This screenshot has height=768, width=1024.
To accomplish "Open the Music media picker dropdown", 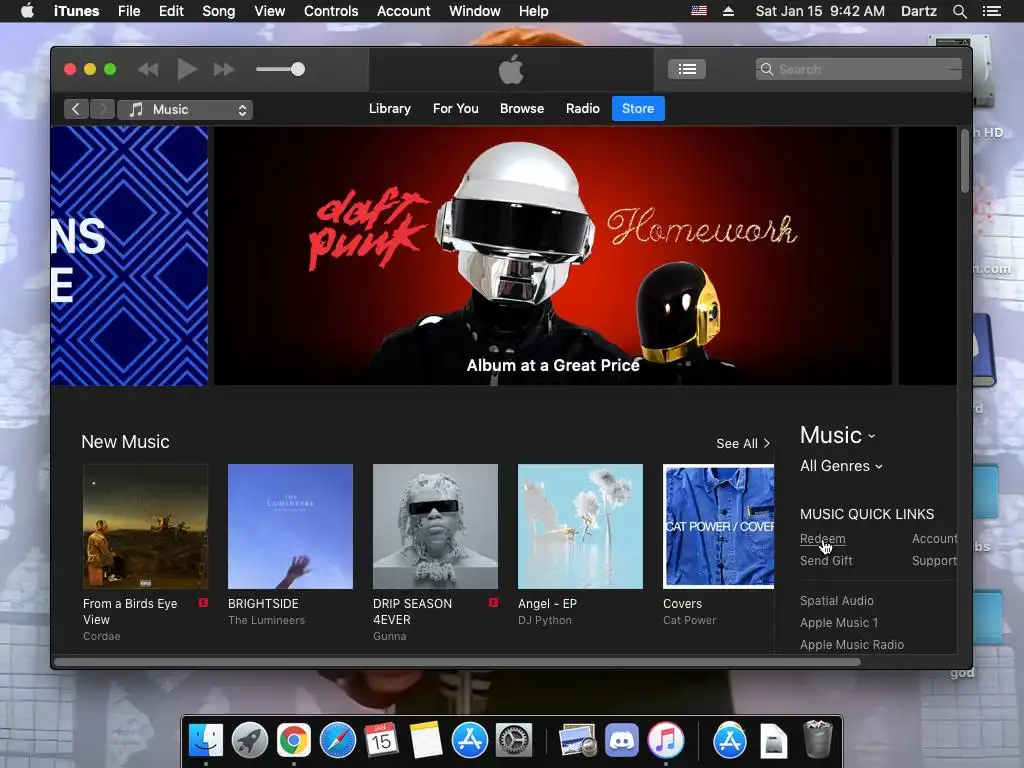I will (x=185, y=110).
